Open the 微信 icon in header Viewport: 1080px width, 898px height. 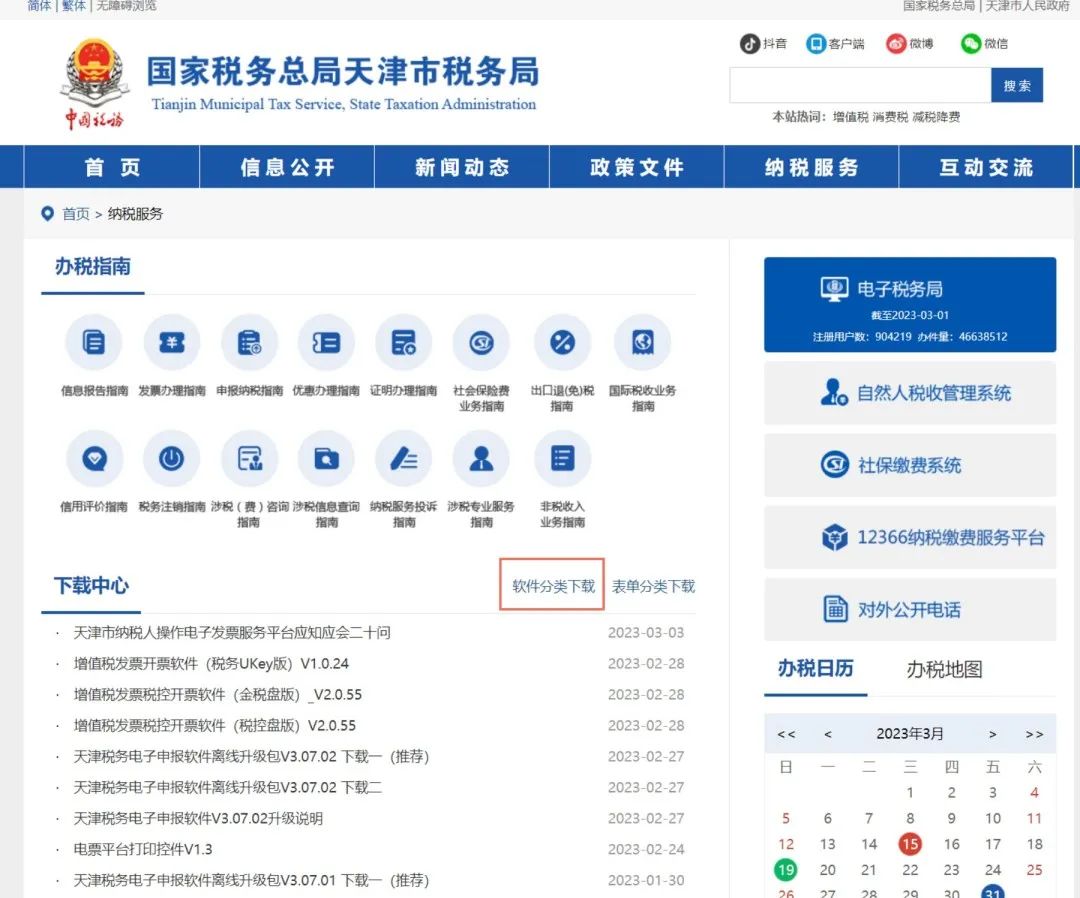click(x=971, y=44)
